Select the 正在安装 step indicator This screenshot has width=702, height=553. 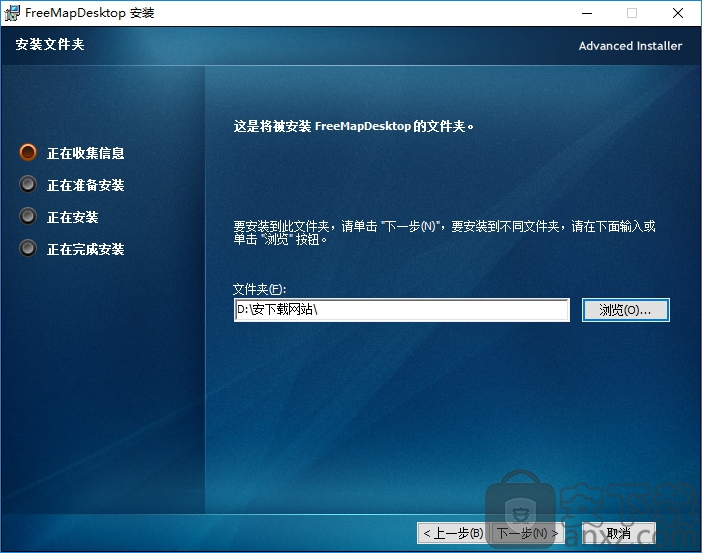[x=28, y=216]
